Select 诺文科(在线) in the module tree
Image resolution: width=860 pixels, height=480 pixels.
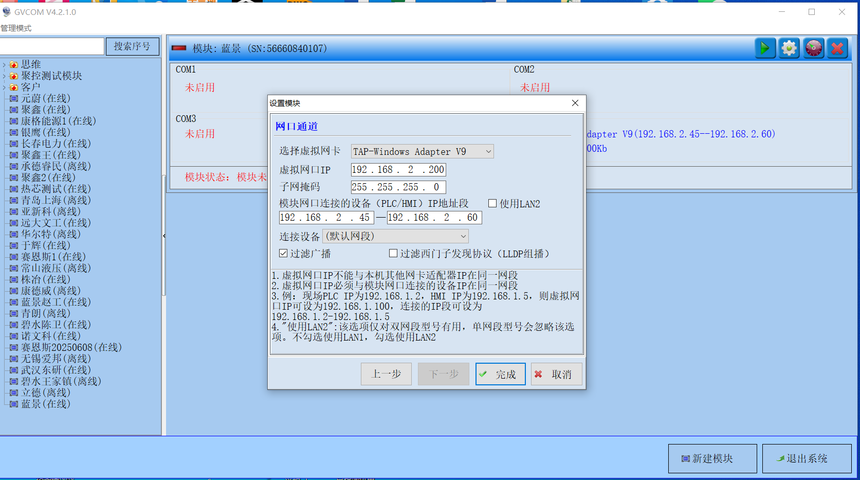coord(50,336)
